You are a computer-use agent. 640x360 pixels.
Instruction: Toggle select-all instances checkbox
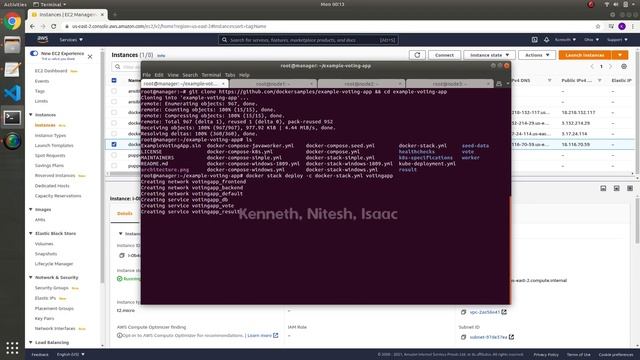click(x=114, y=80)
